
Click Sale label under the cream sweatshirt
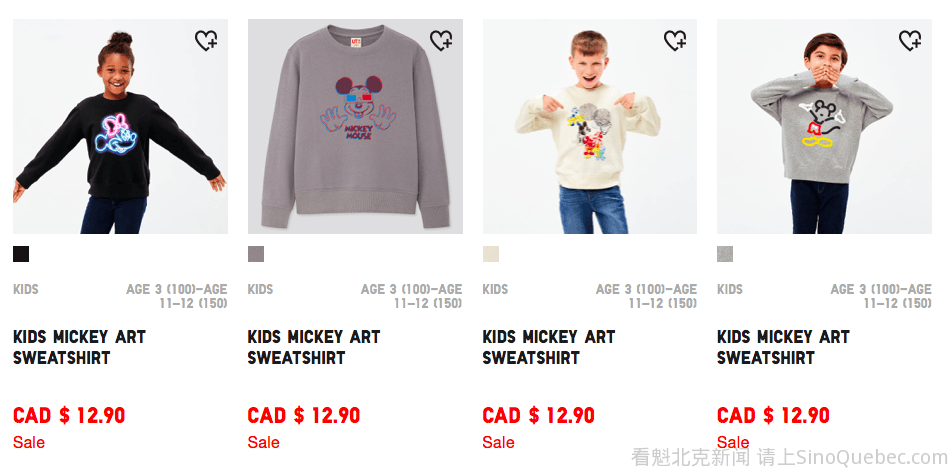[x=498, y=442]
